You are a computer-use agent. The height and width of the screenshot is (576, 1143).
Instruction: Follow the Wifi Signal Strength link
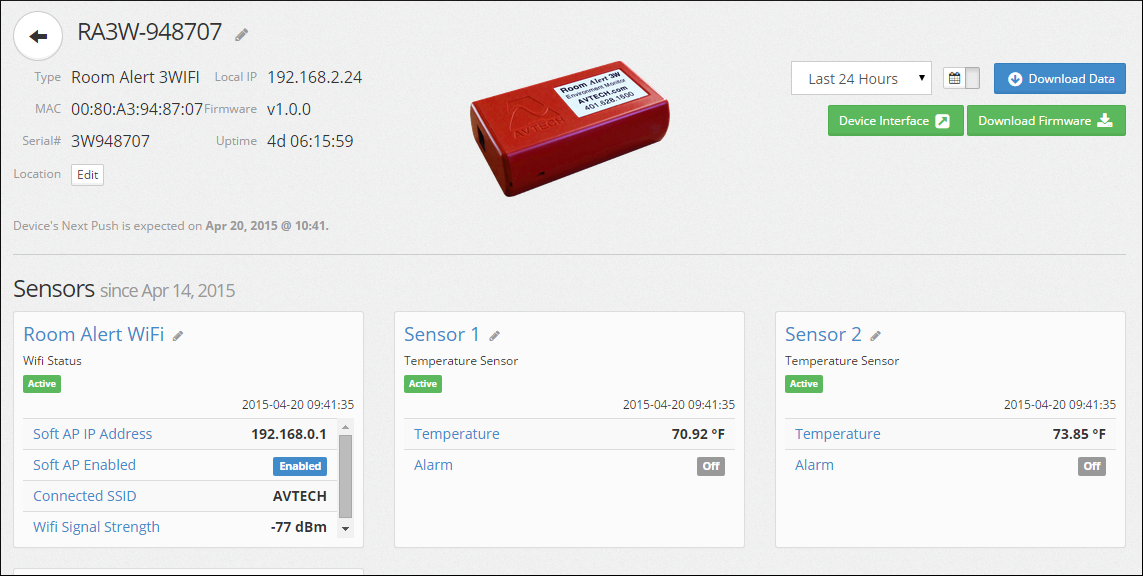coord(96,526)
